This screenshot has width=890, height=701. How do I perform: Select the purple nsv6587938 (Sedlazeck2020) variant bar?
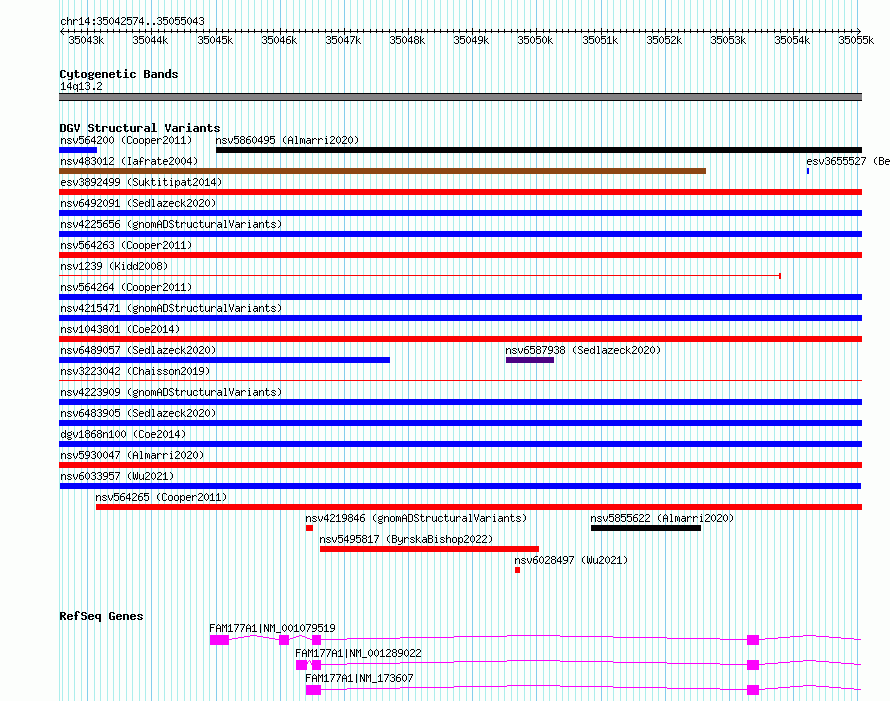[530, 360]
